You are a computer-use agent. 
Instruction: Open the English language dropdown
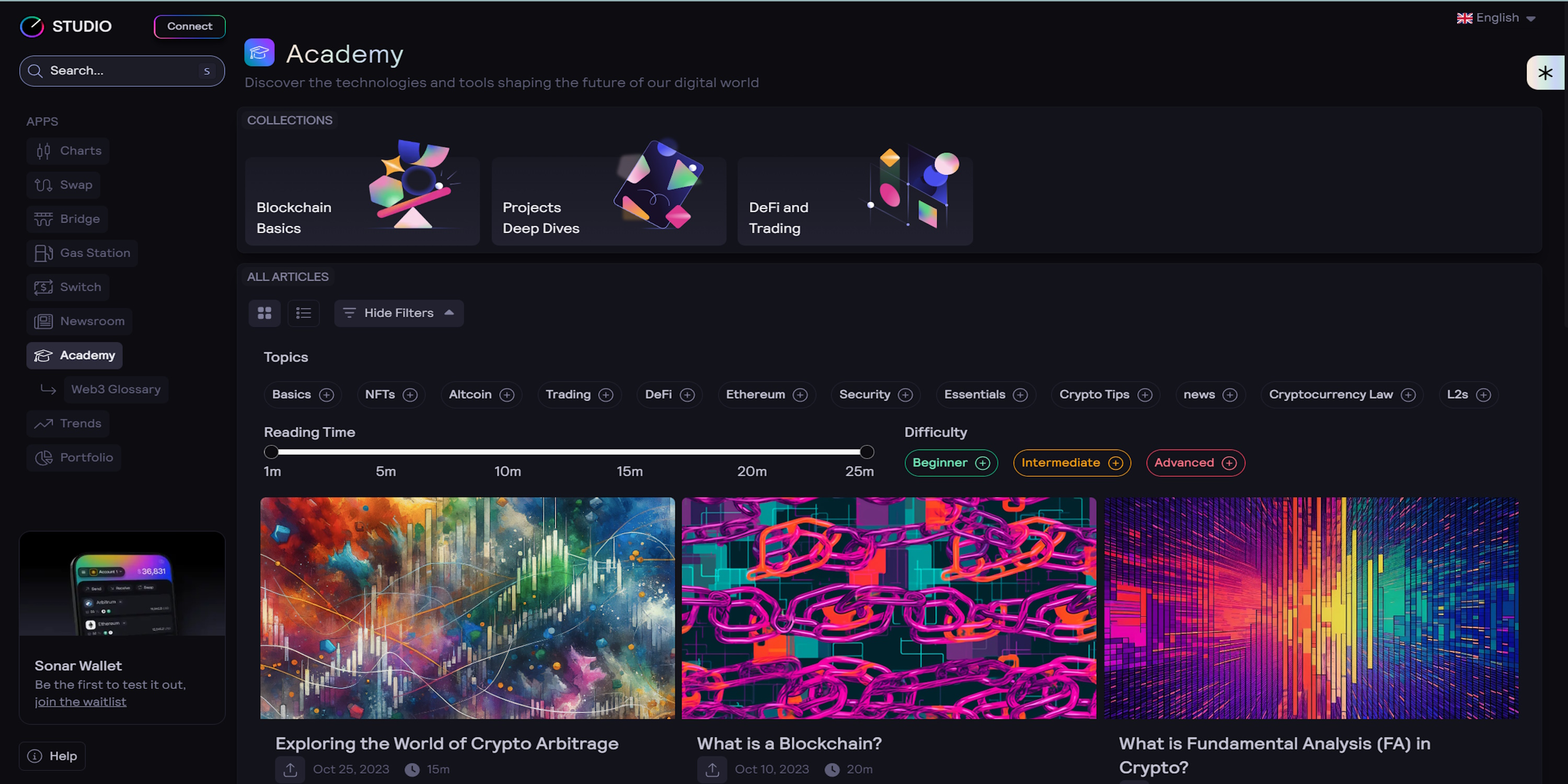click(x=1496, y=18)
